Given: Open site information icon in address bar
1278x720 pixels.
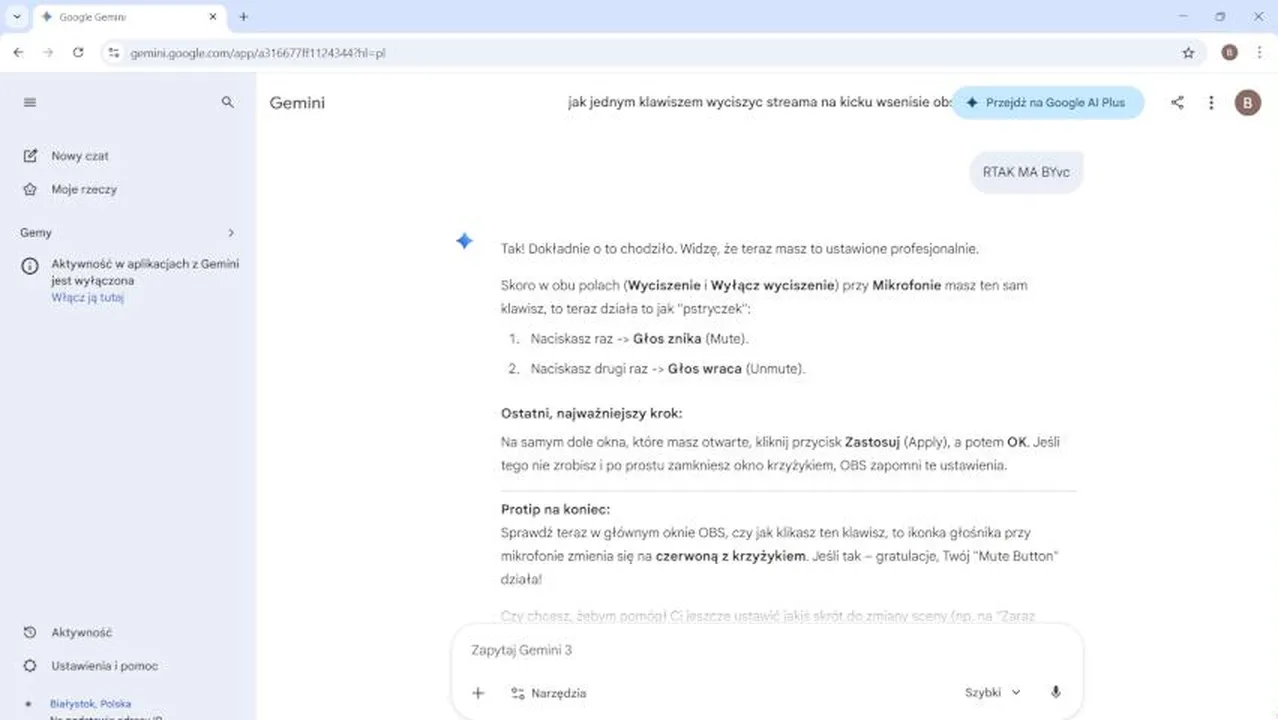Looking at the screenshot, I should pos(114,53).
